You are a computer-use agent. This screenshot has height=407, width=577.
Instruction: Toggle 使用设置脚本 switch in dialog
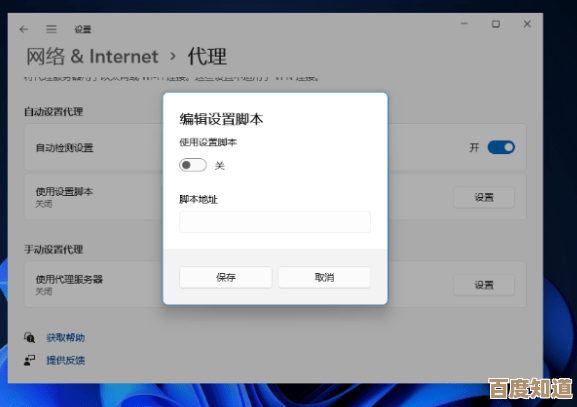pos(193,165)
